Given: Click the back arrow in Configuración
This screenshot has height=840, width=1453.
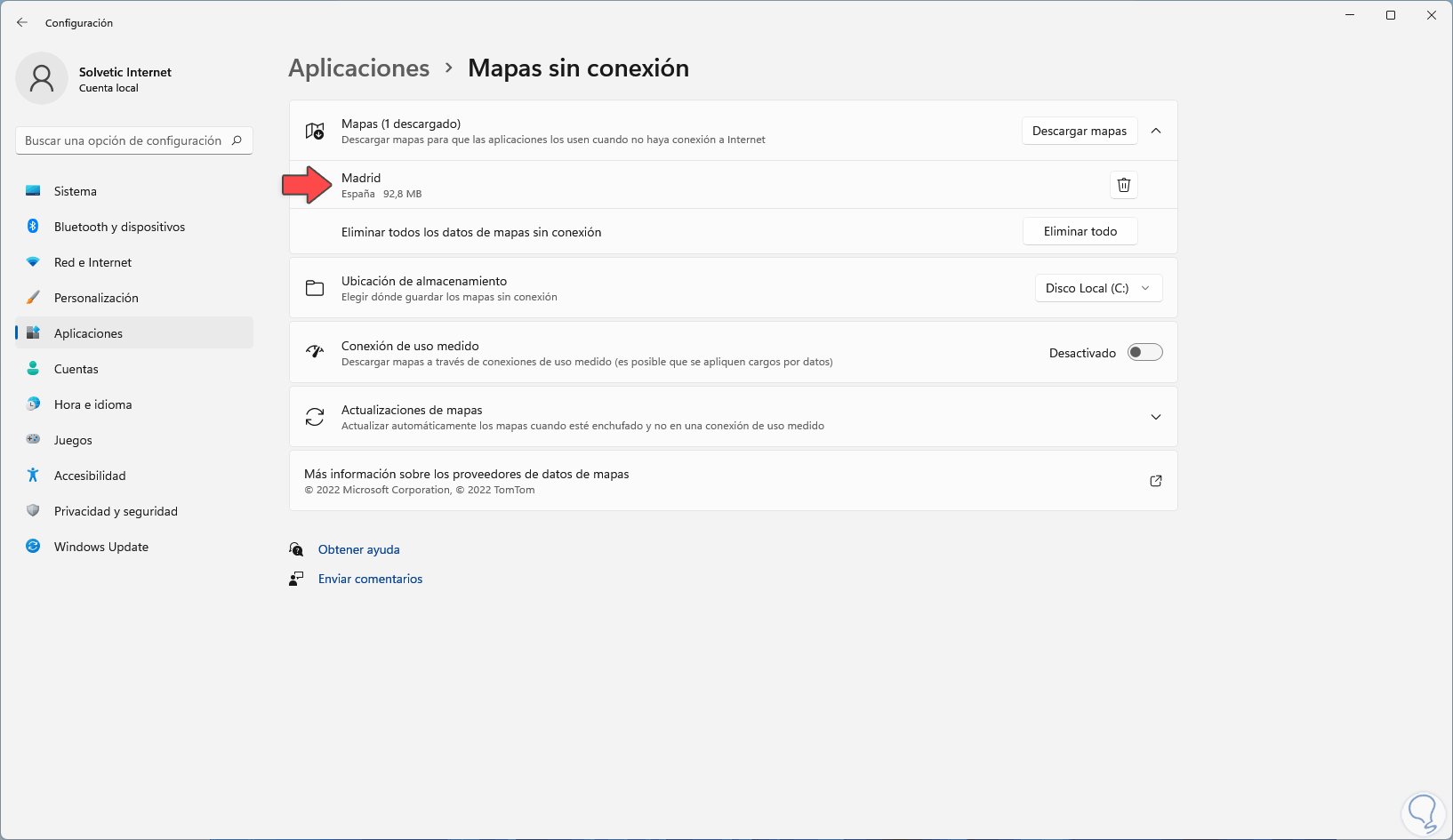Looking at the screenshot, I should click(x=22, y=23).
